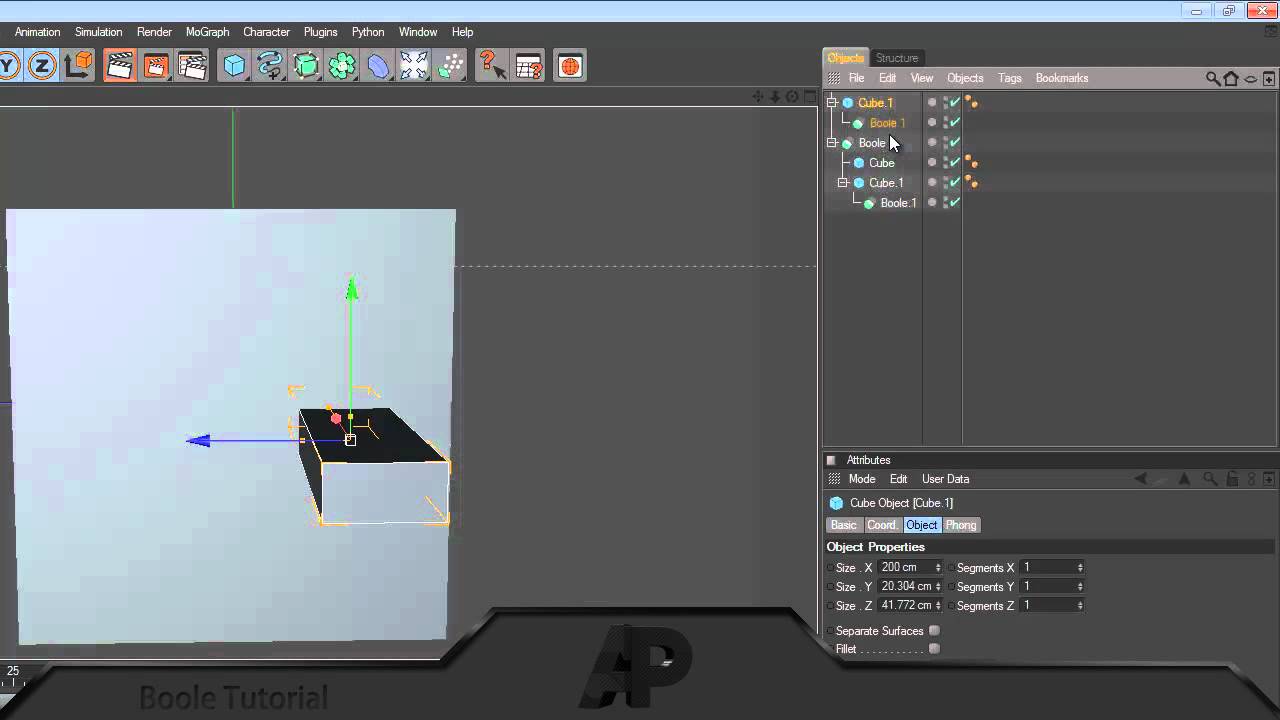This screenshot has width=1280, height=720.
Task: Click the Array modeling objects icon
Action: pos(342,66)
